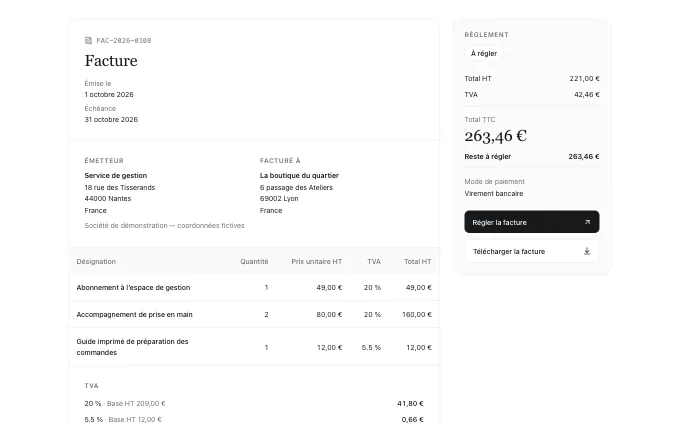Viewport: 680px width, 425px height.
Task: Click the TVA column header
Action: pos(374,262)
